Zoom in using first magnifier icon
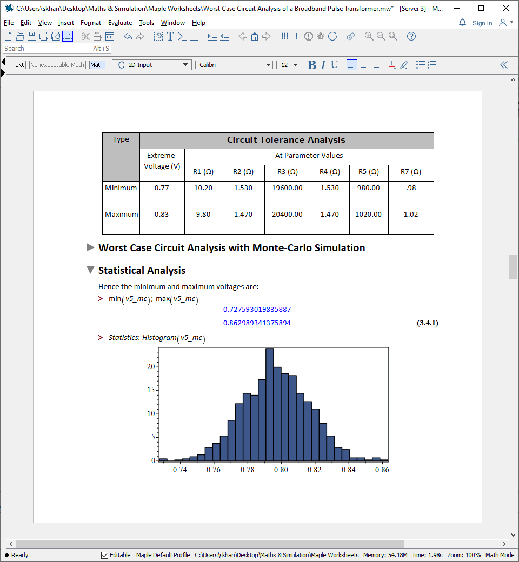This screenshot has height=562, width=519. (369, 37)
